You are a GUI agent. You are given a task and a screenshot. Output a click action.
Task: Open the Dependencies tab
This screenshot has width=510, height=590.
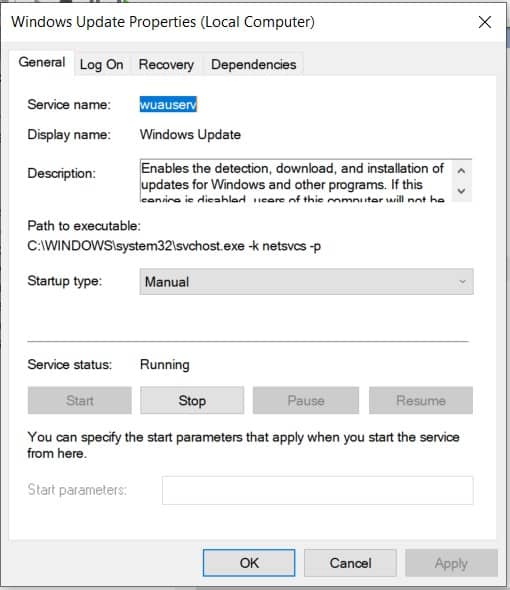pyautogui.click(x=253, y=65)
